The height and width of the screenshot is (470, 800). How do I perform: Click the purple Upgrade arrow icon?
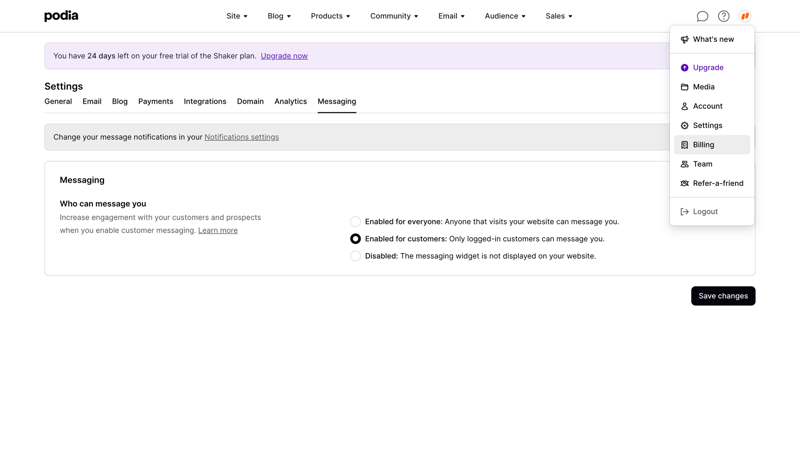(x=685, y=67)
